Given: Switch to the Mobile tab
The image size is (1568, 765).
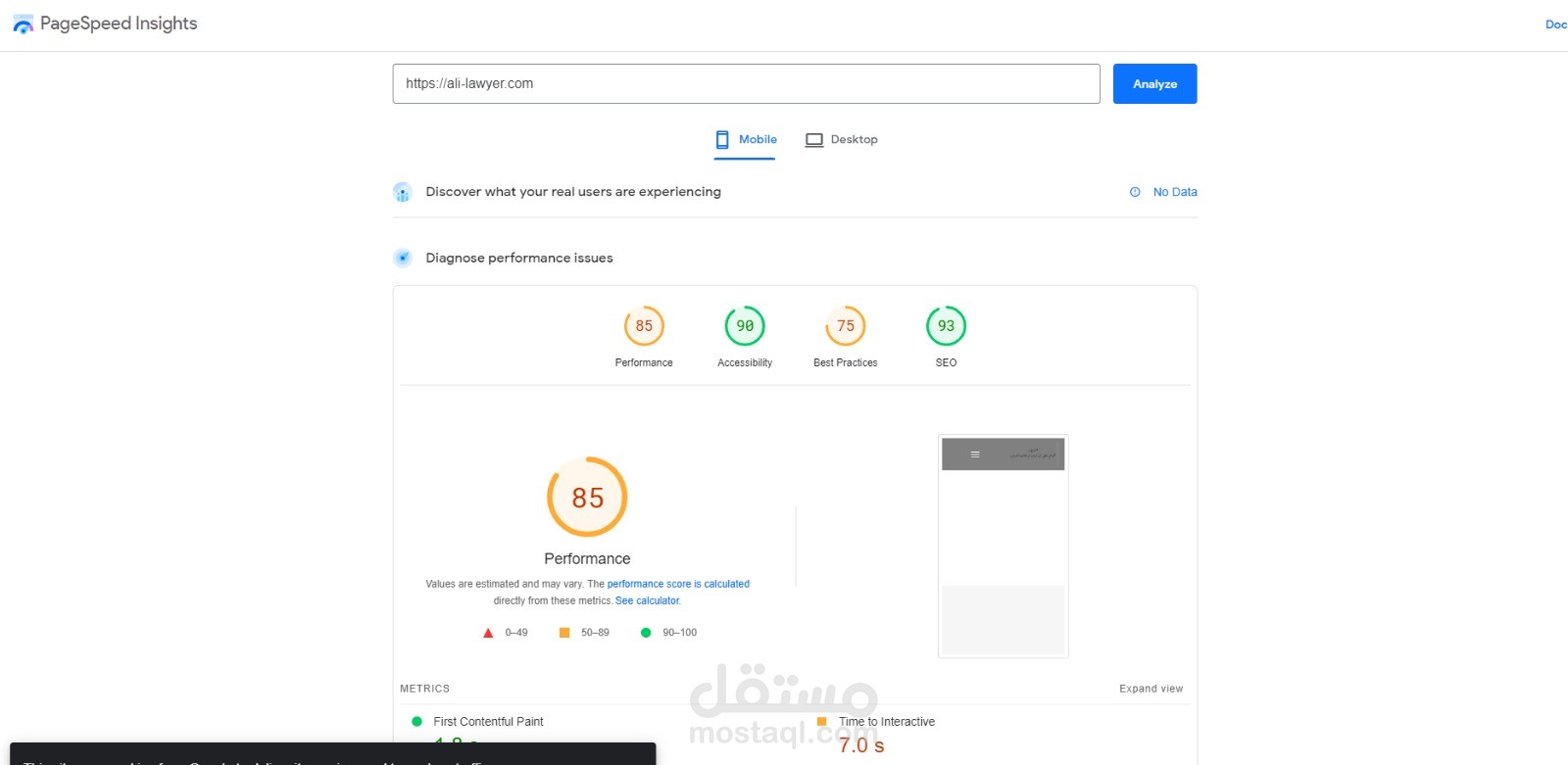Looking at the screenshot, I should pos(746,139).
